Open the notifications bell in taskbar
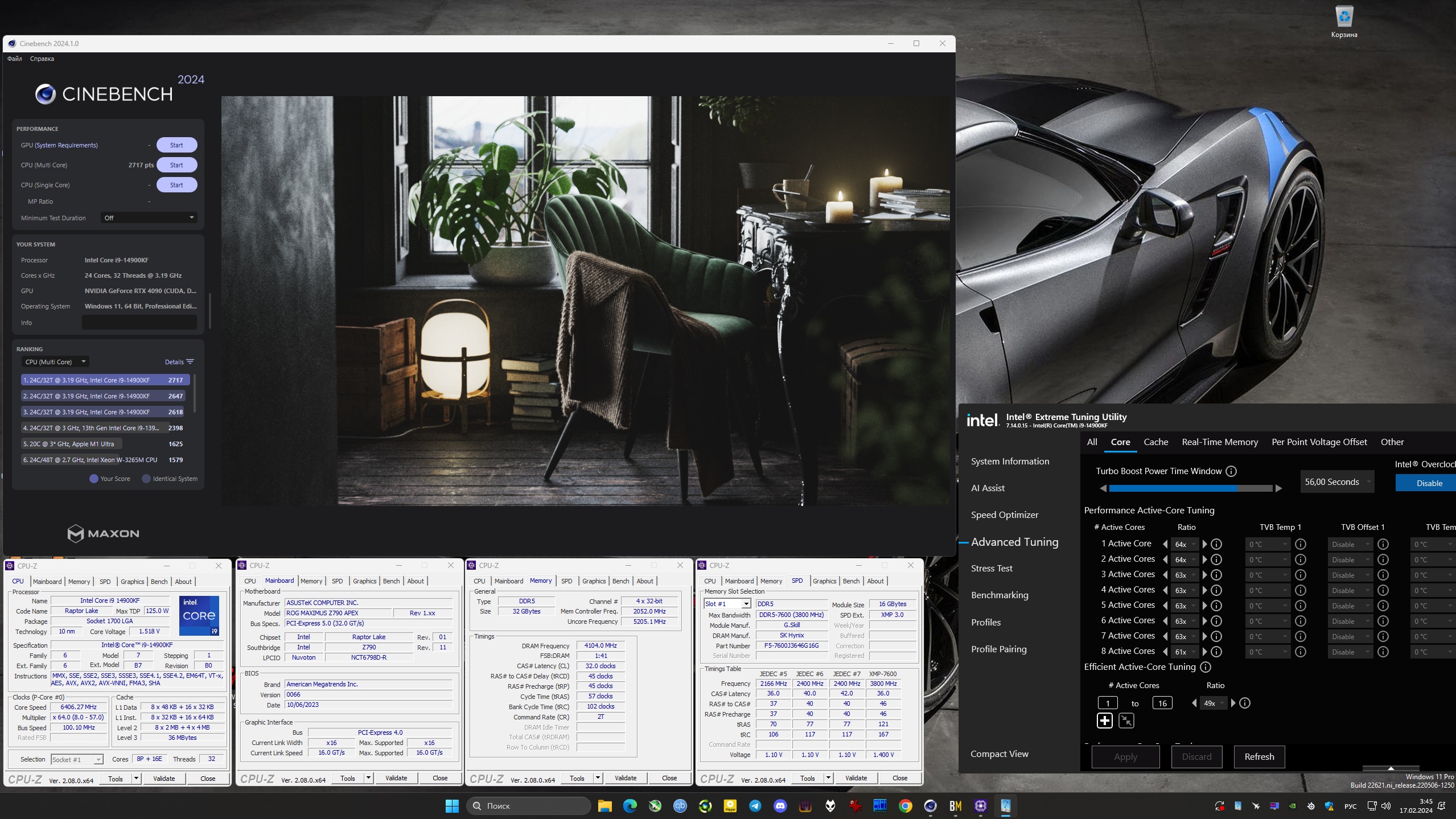The image size is (1456, 819). (x=1441, y=806)
